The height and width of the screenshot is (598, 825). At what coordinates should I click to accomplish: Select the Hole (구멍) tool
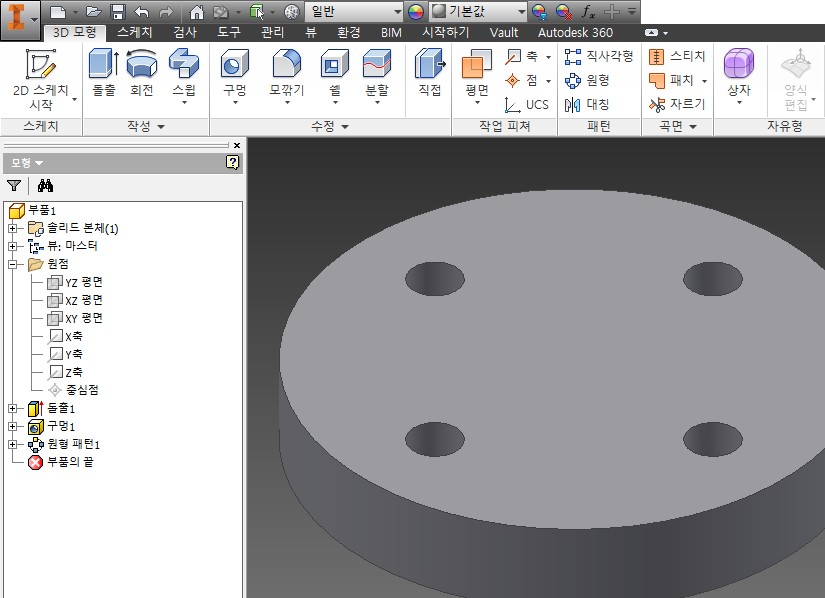pos(235,76)
